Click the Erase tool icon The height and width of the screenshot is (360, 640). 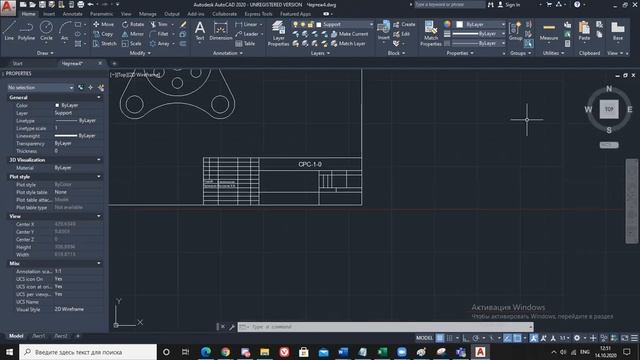183,24
